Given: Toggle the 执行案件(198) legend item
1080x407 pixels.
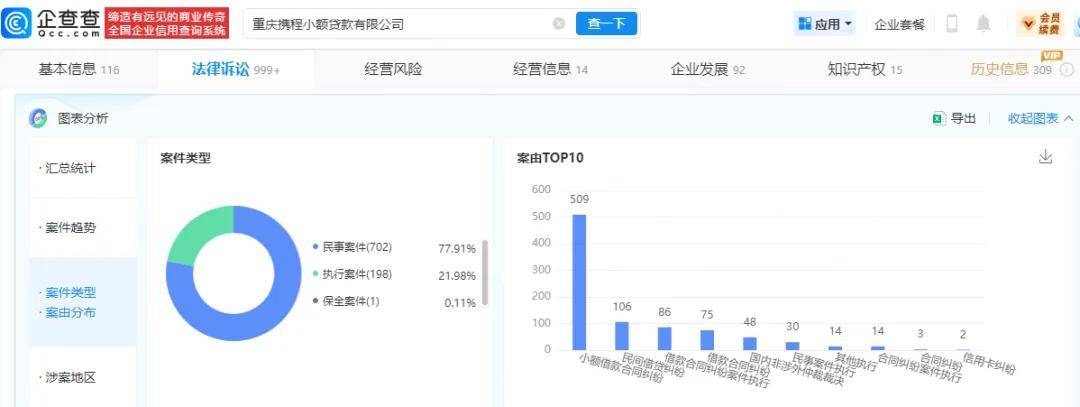Looking at the screenshot, I should click(352, 274).
